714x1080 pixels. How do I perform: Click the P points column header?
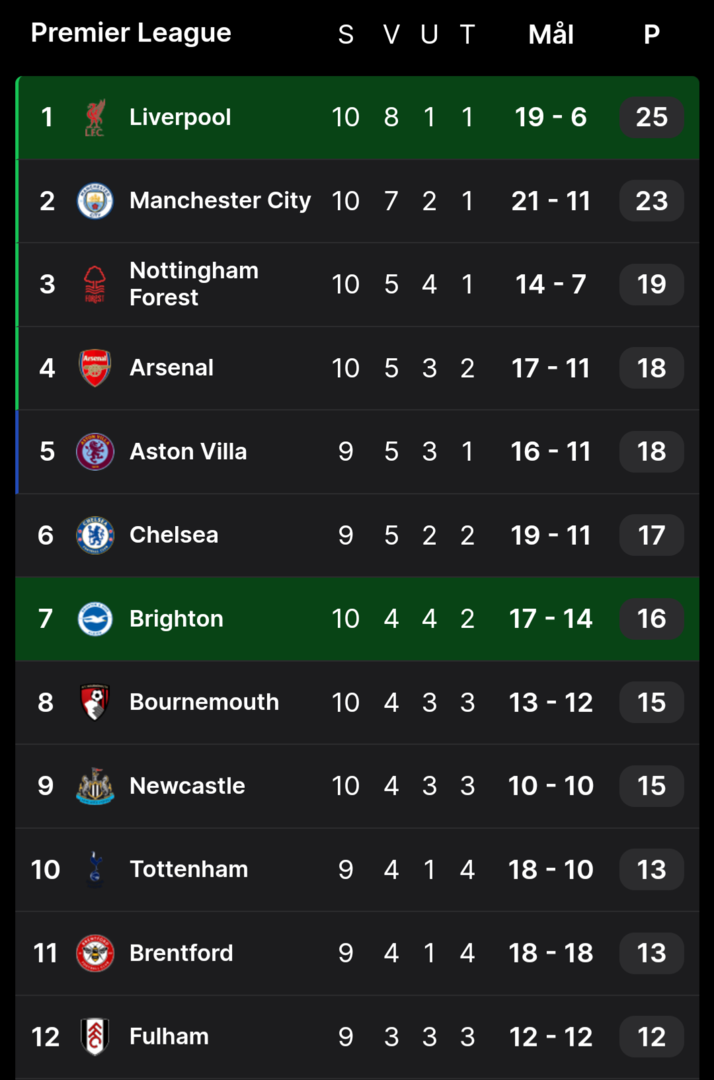pyautogui.click(x=651, y=35)
